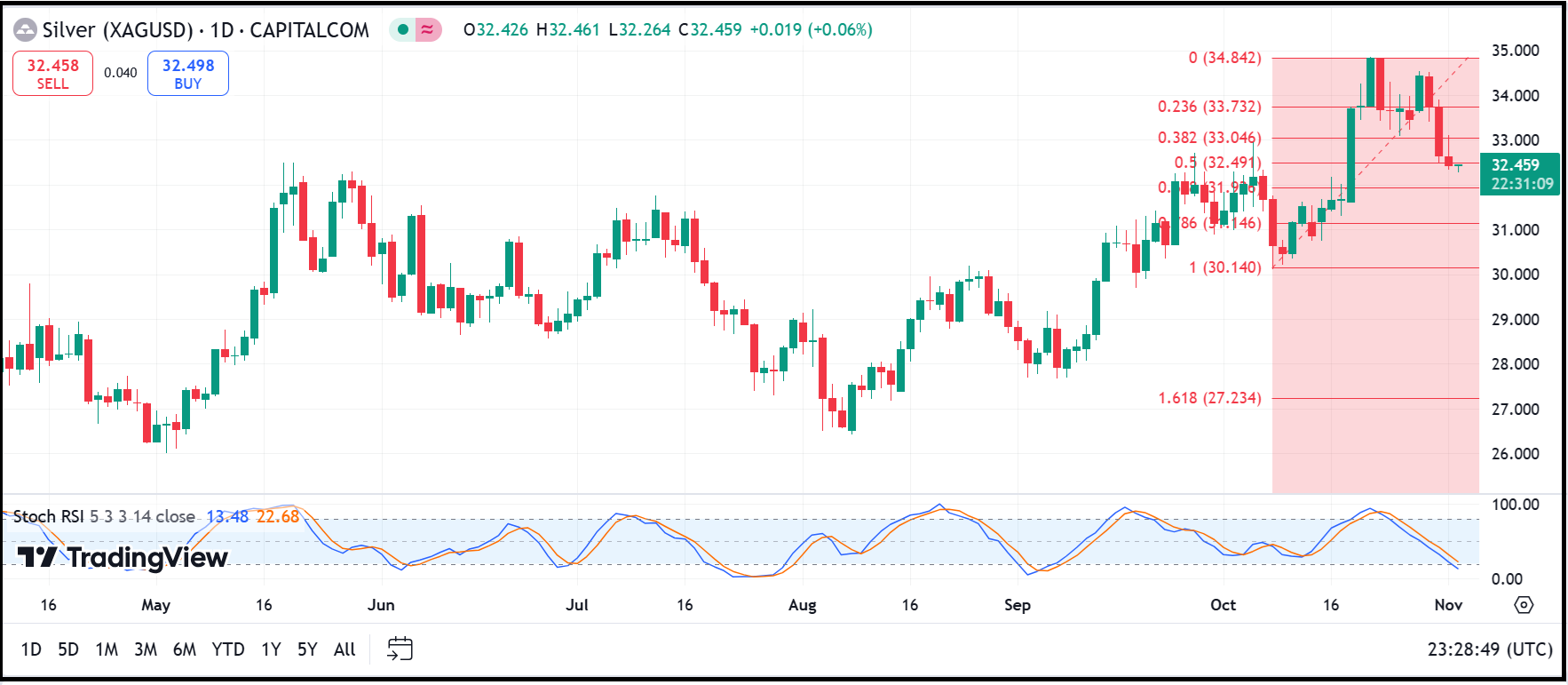The width and height of the screenshot is (1568, 685).
Task: Show All time range data
Action: coord(344,649)
